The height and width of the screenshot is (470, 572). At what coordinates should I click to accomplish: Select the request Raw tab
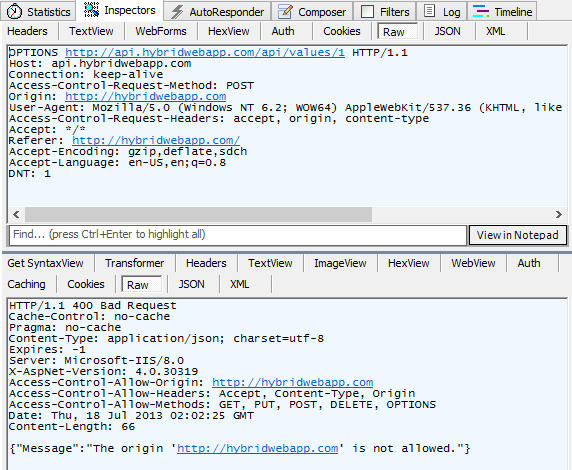(397, 32)
